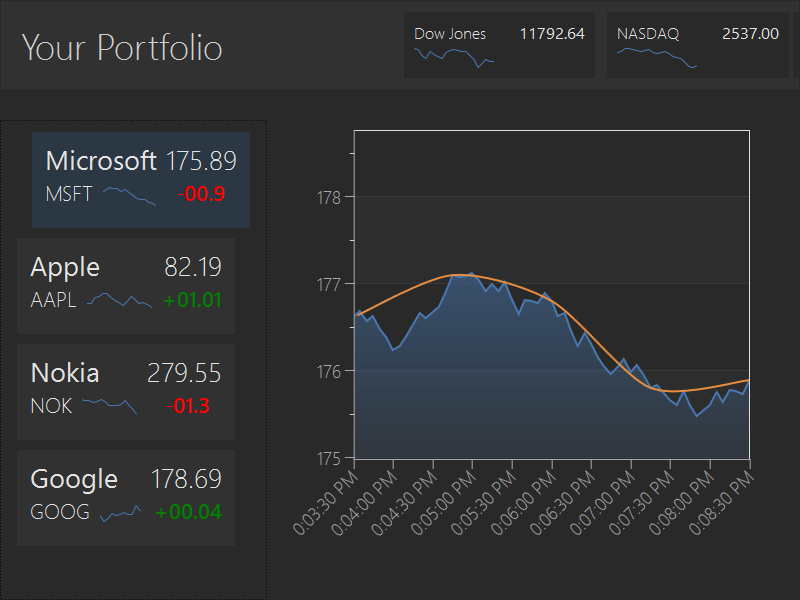Image resolution: width=800 pixels, height=600 pixels.
Task: Click the 0:05:30 PM time axis label
Action: 484,503
